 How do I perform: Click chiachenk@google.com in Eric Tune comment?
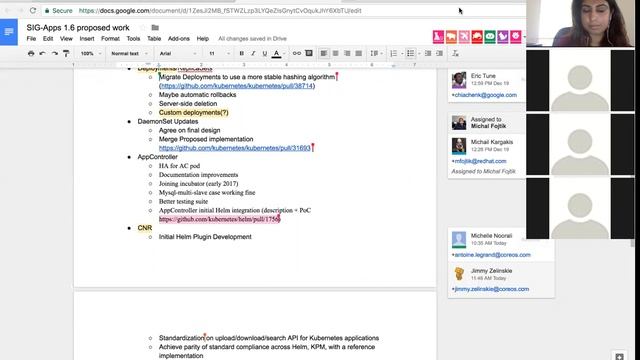(486, 95)
